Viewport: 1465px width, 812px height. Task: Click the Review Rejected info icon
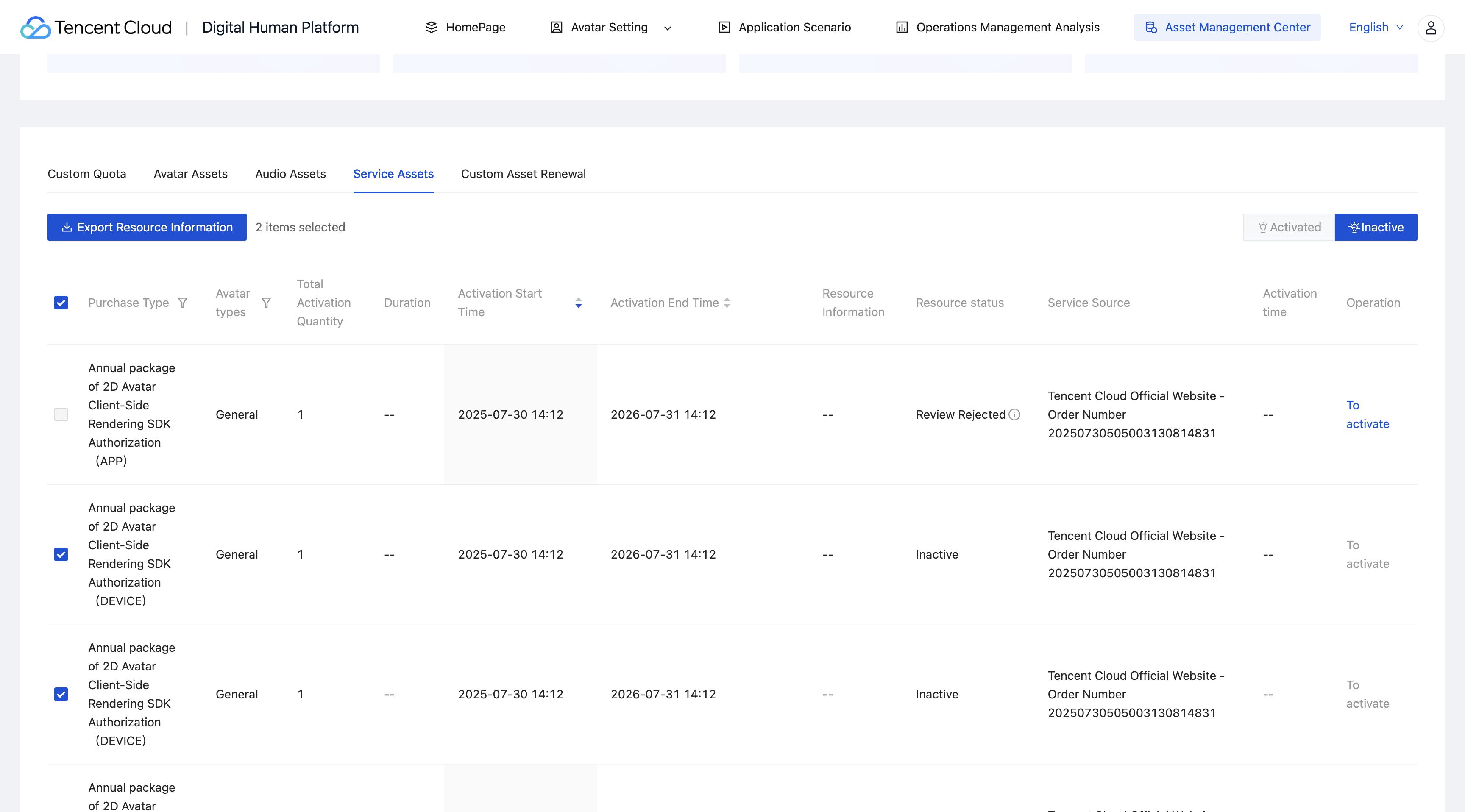point(1014,414)
